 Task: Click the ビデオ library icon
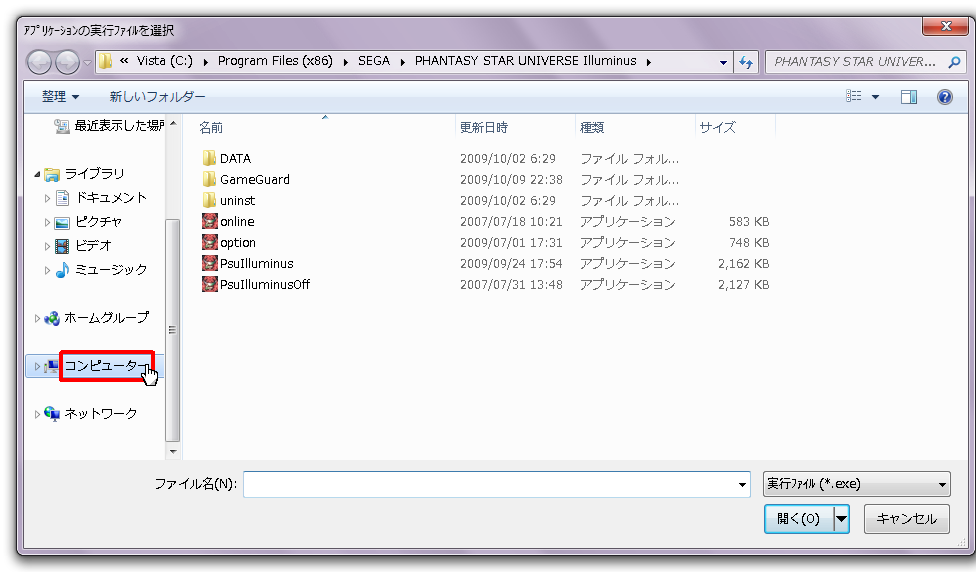click(x=62, y=246)
